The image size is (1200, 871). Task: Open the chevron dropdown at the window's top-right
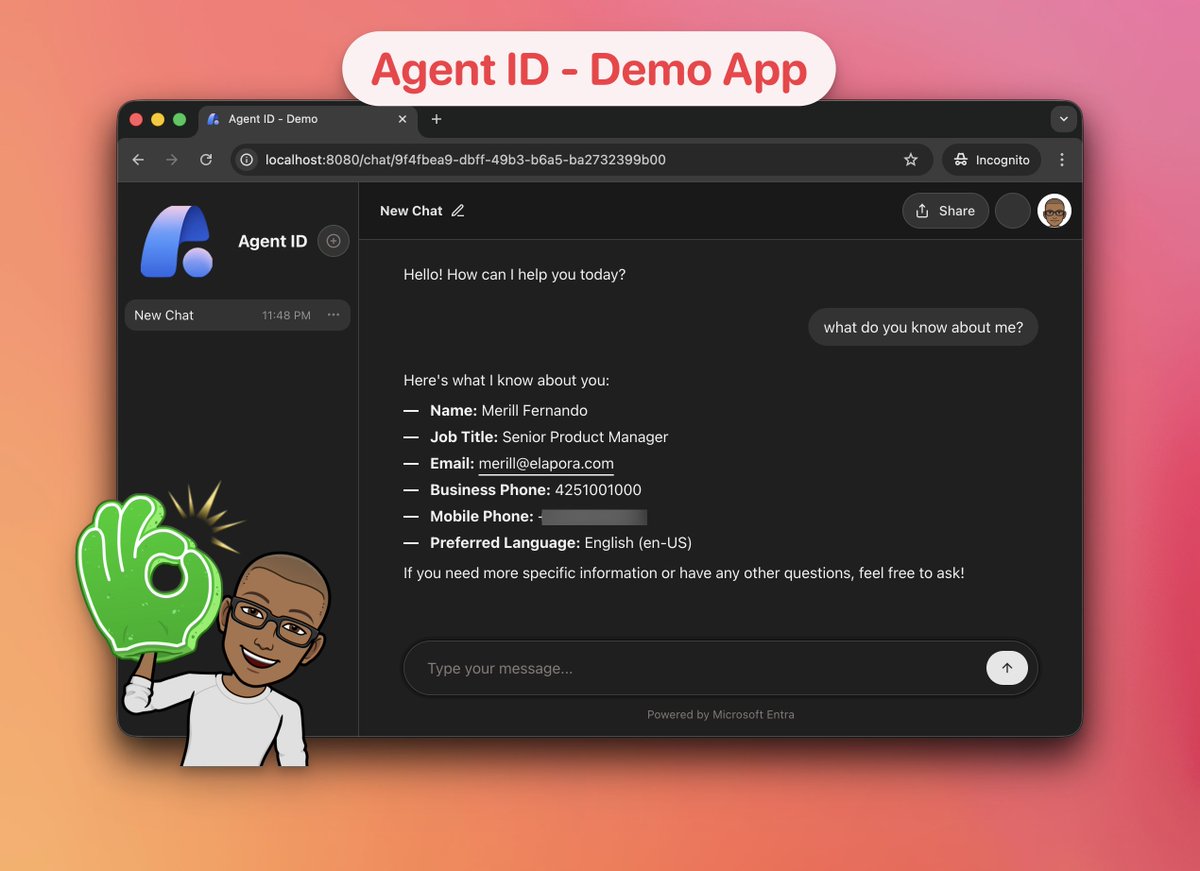(x=1063, y=118)
